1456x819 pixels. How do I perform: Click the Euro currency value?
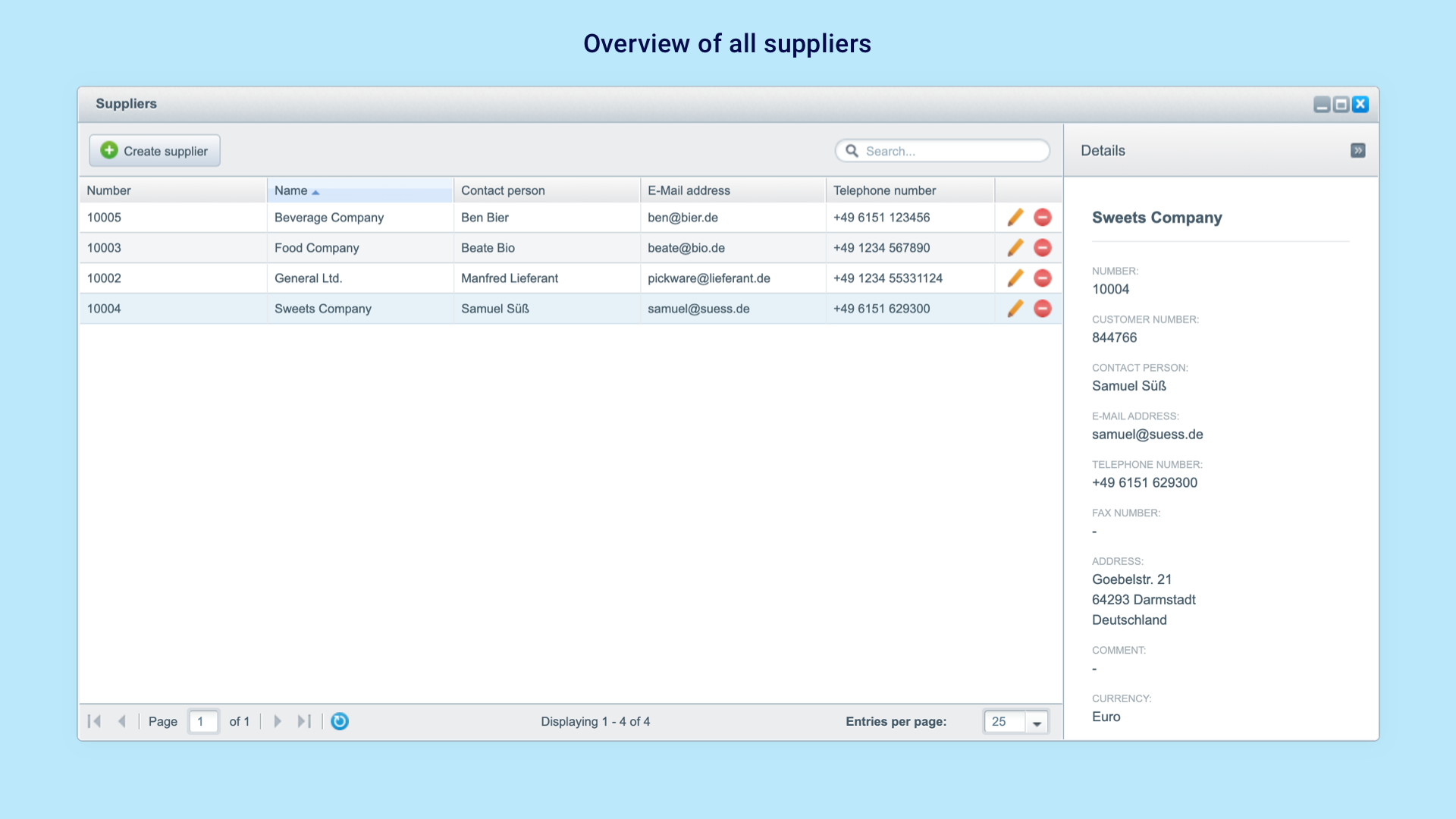[1106, 717]
